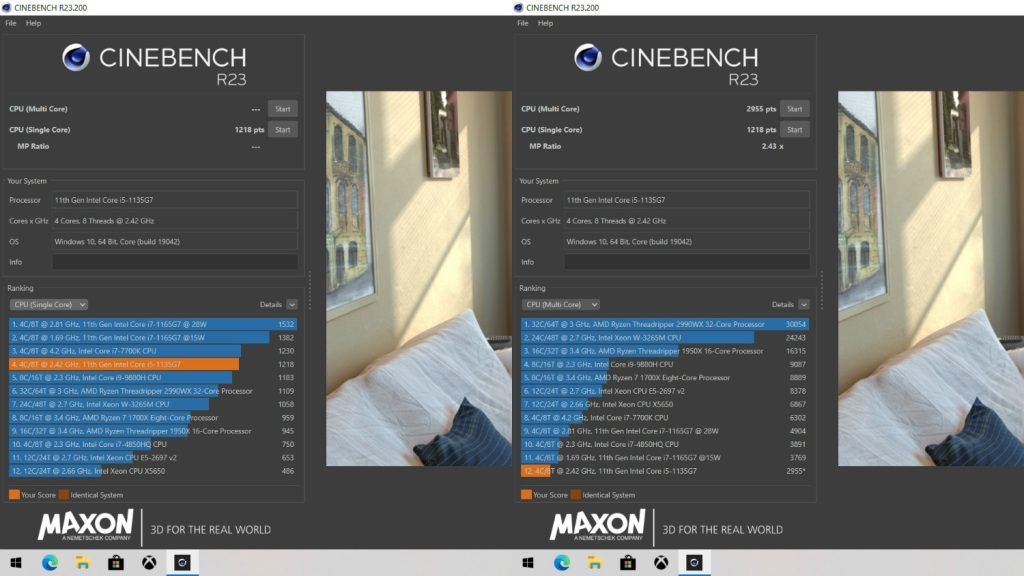Click rendered room image in left window
Screen dimensions: 1024x576
tap(419, 278)
